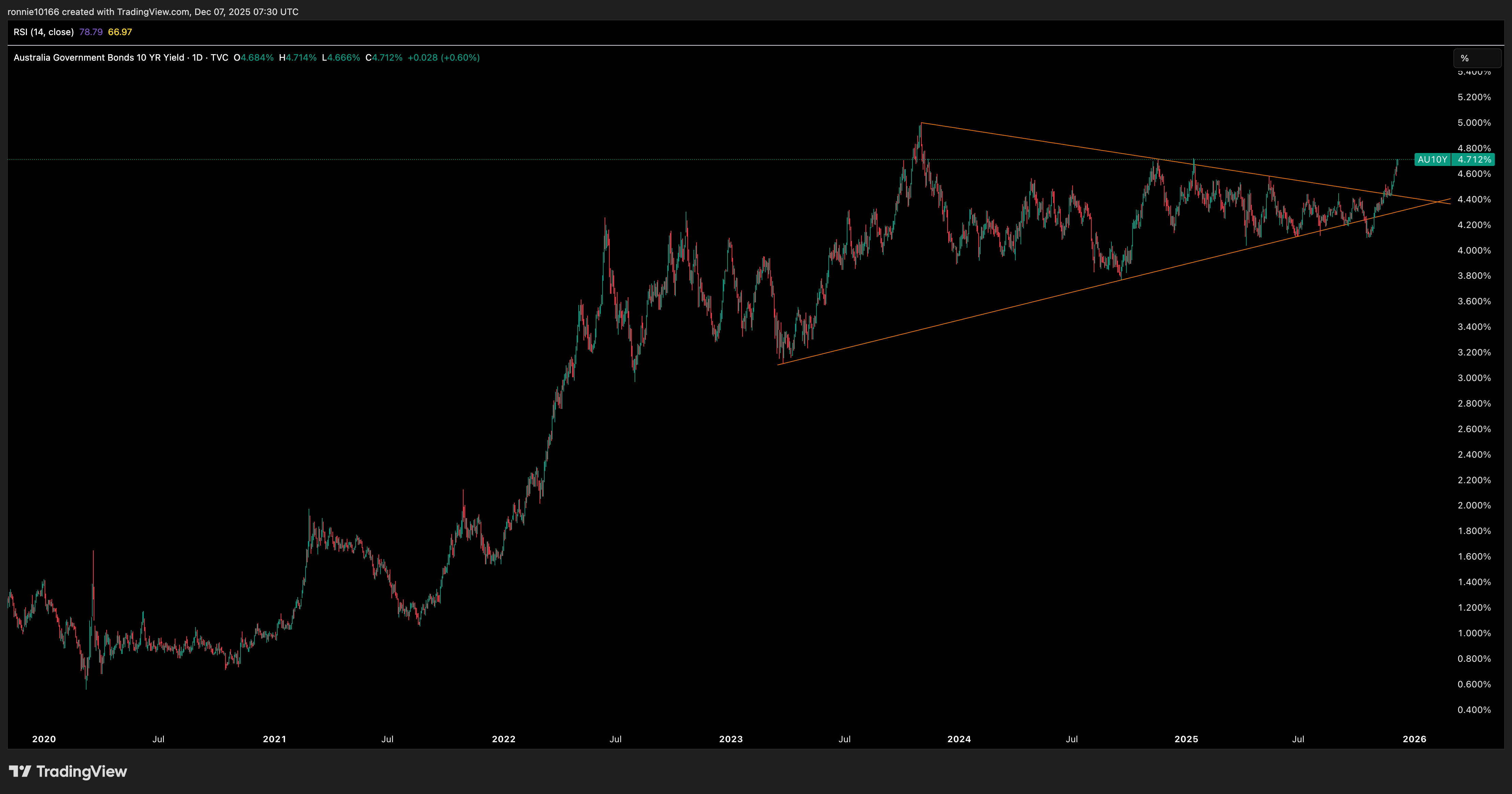Screen dimensions: 1512x794
Task: Click the close value C4.712% in legend
Action: coord(384,58)
